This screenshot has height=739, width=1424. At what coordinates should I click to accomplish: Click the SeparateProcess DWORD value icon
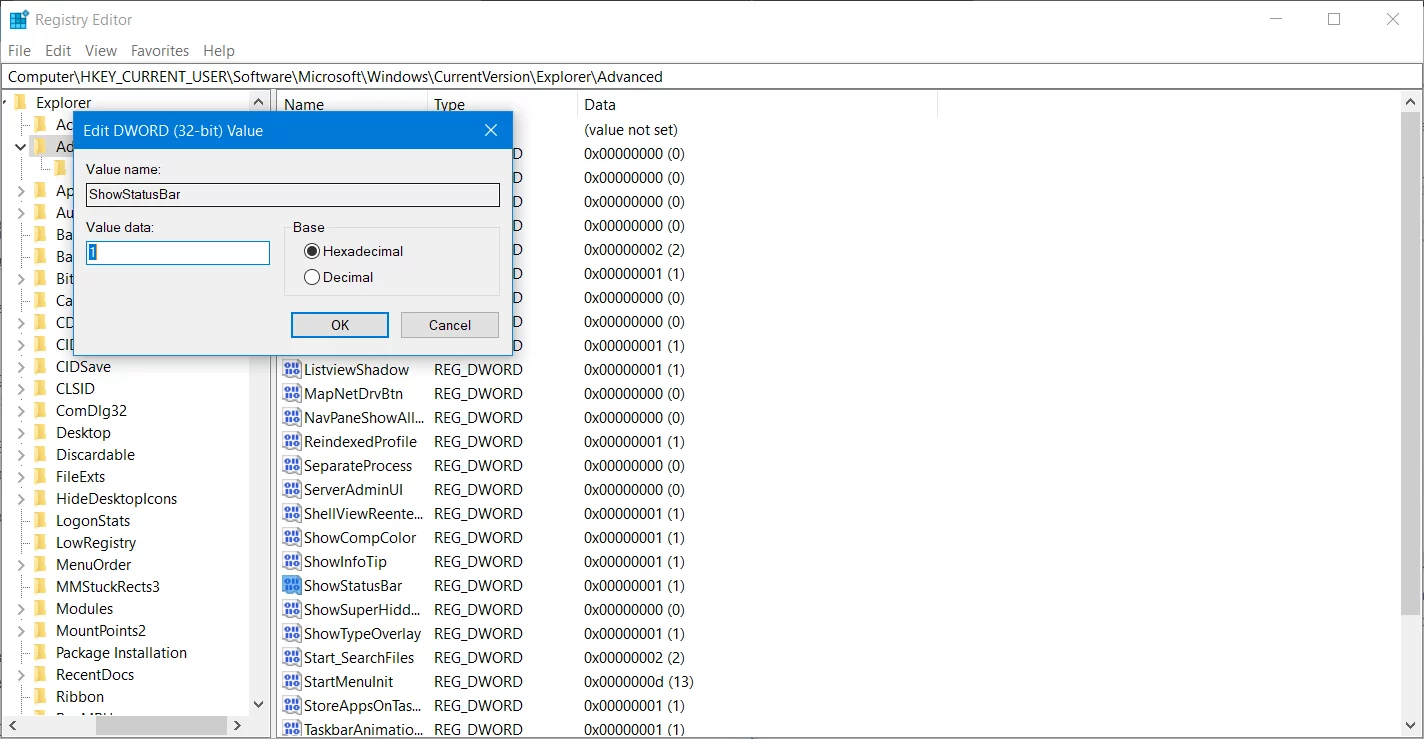click(x=292, y=465)
